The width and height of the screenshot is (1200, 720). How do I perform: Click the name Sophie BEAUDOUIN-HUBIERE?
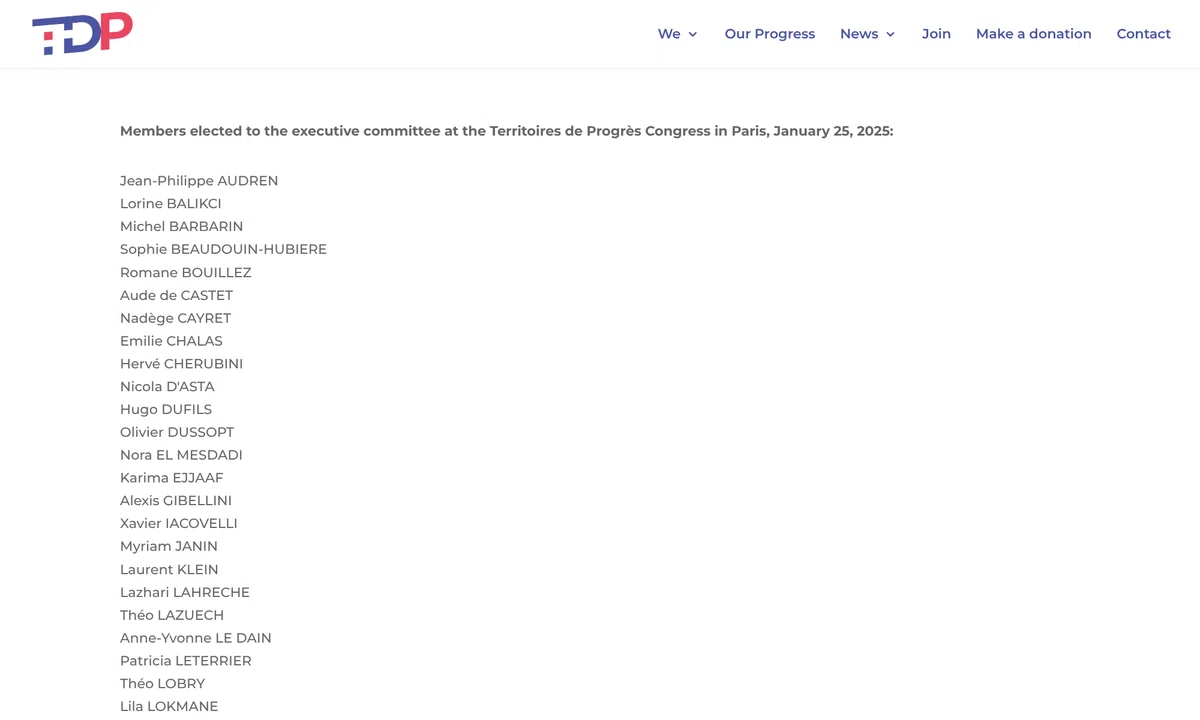[x=223, y=249]
